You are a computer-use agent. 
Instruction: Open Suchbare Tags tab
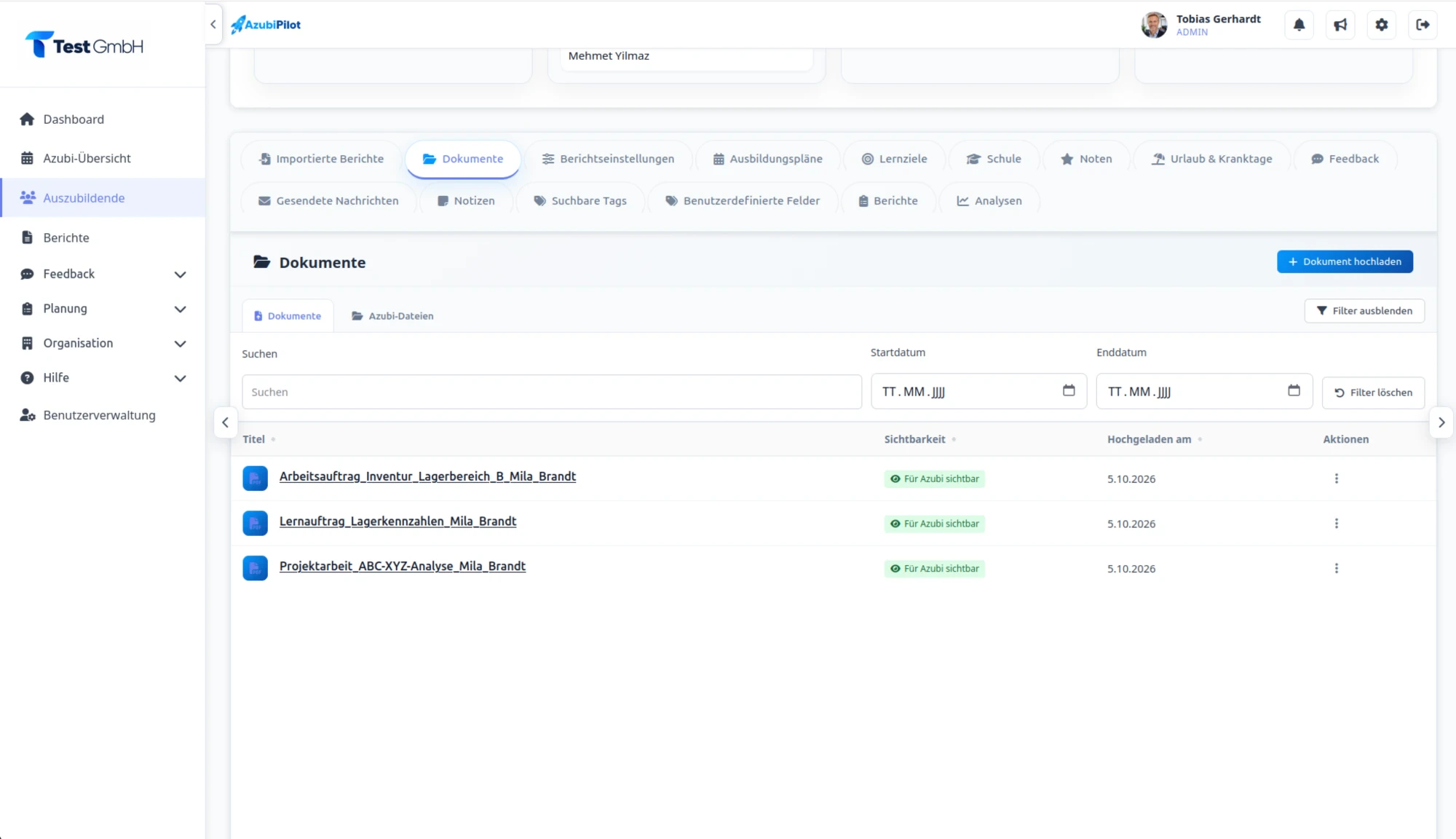pyautogui.click(x=580, y=201)
